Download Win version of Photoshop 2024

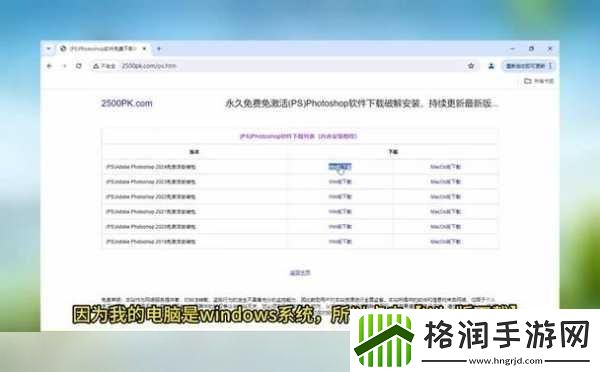click(340, 166)
